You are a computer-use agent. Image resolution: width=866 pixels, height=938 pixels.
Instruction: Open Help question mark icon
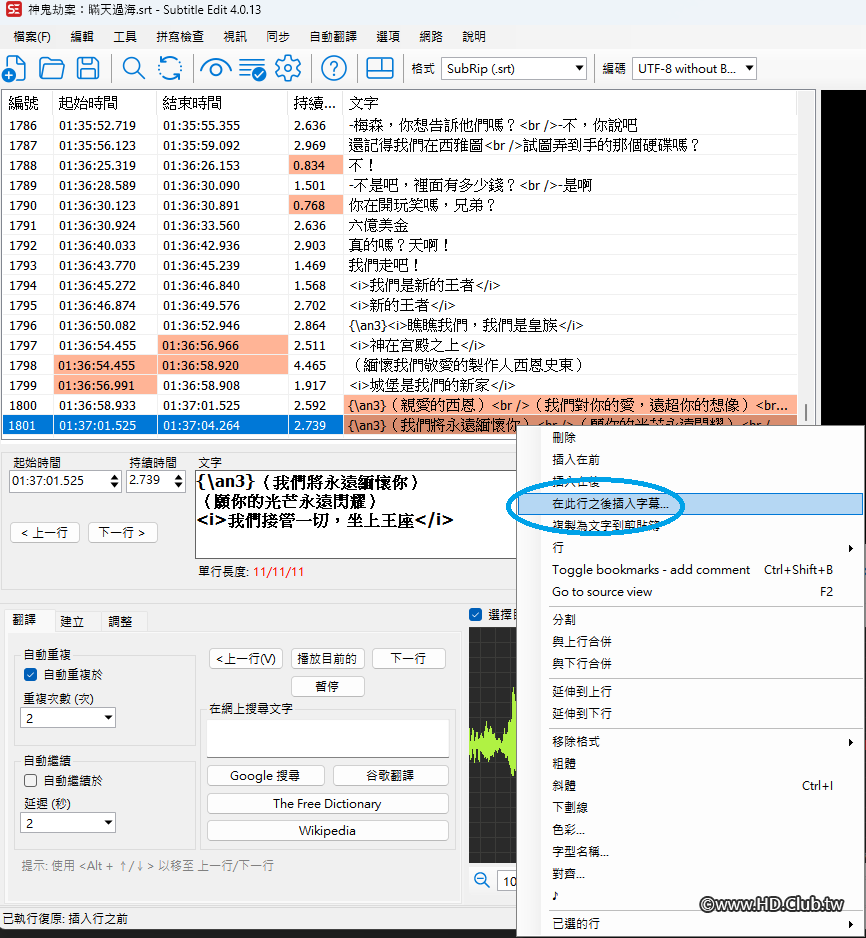click(x=334, y=68)
